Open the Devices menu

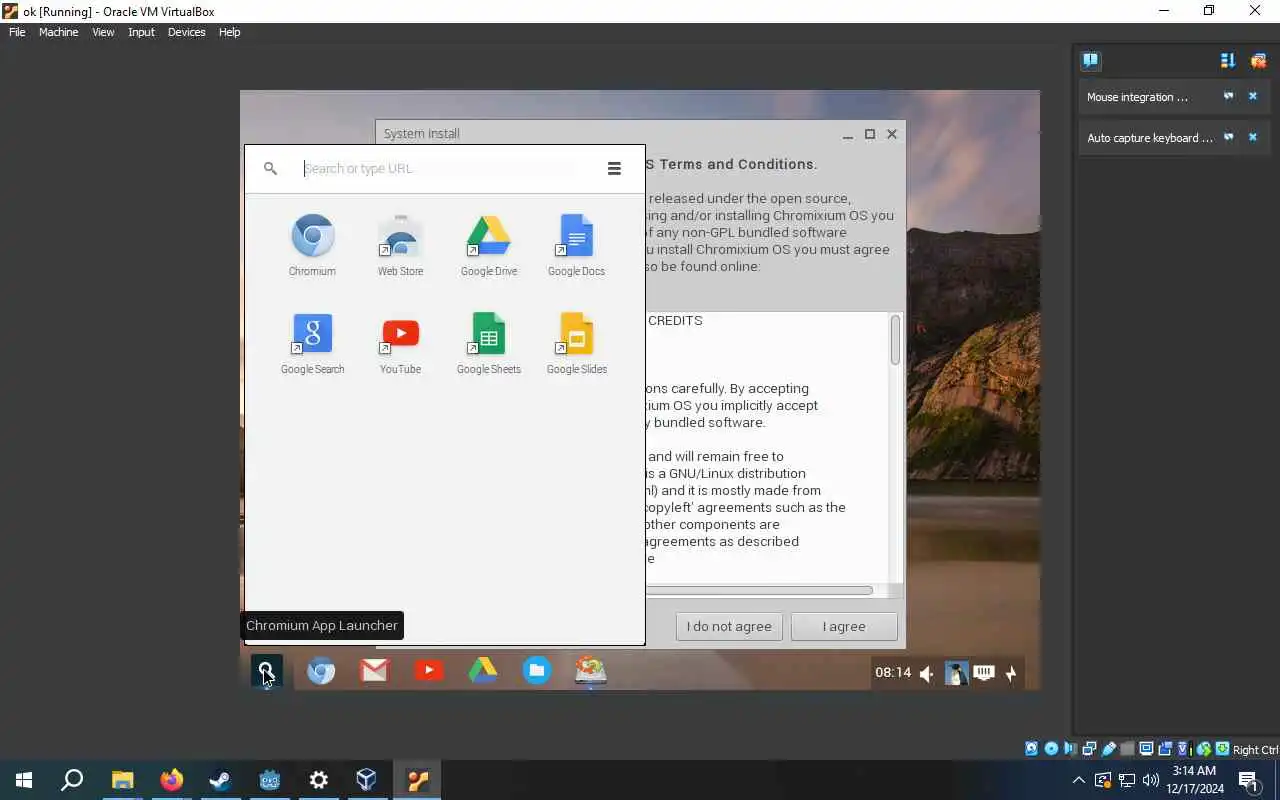186,32
